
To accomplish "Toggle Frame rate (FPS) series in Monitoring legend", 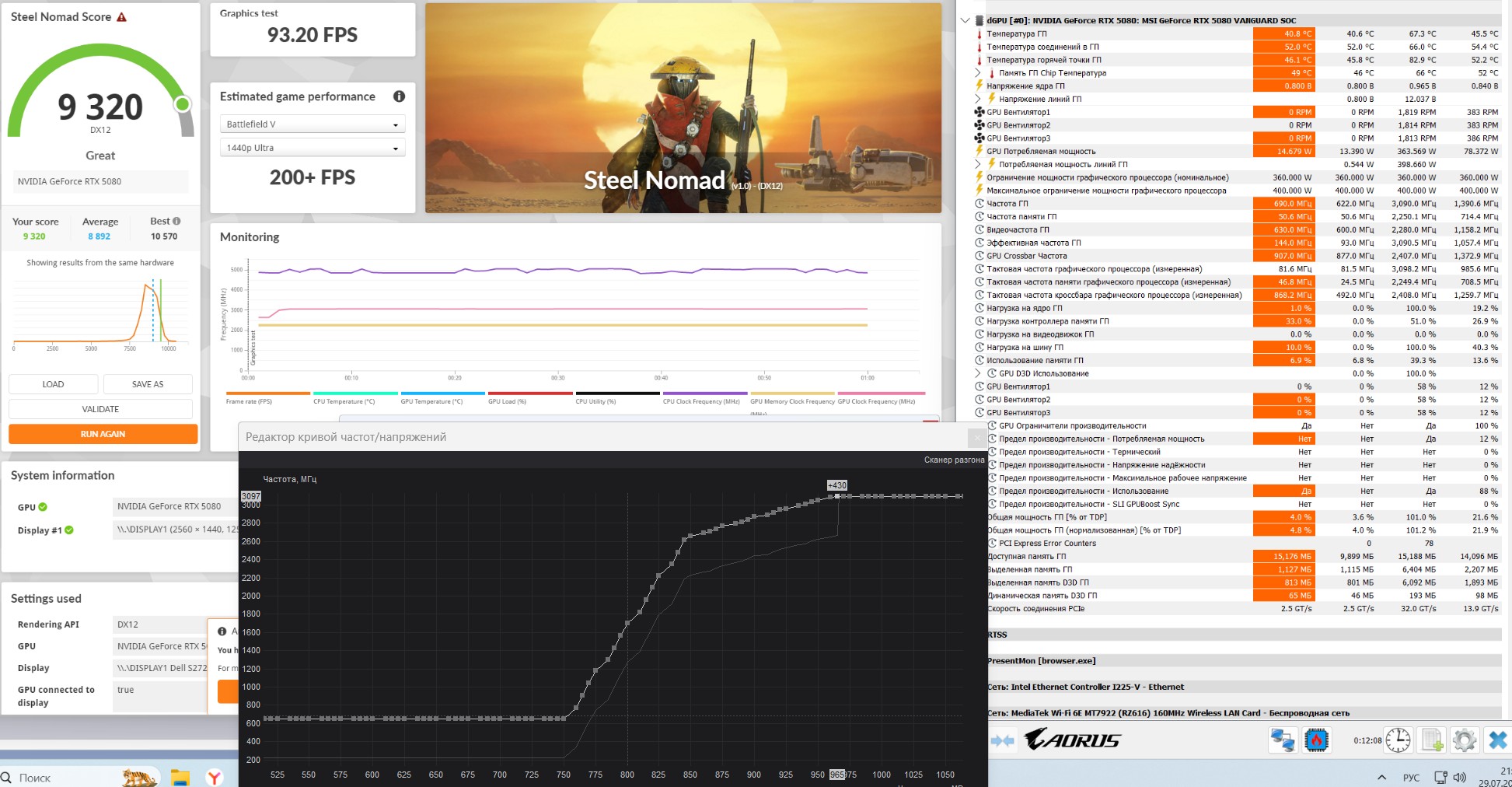I will 268,398.
